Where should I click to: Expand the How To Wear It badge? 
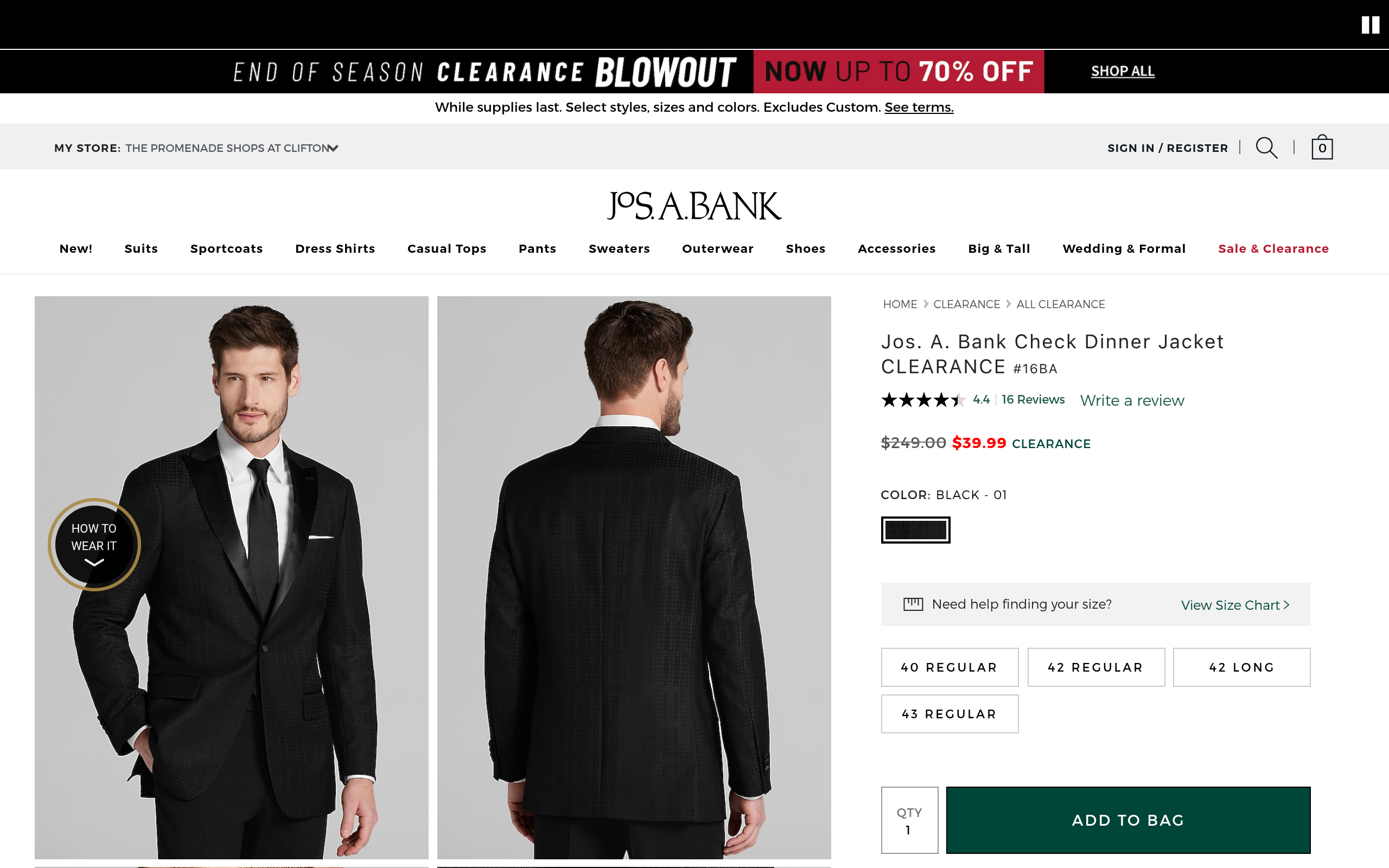(94, 544)
